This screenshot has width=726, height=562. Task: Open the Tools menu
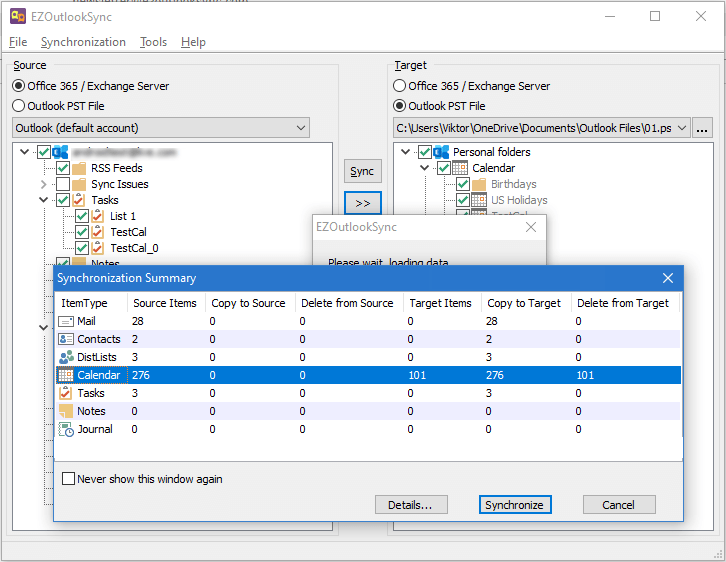[153, 42]
